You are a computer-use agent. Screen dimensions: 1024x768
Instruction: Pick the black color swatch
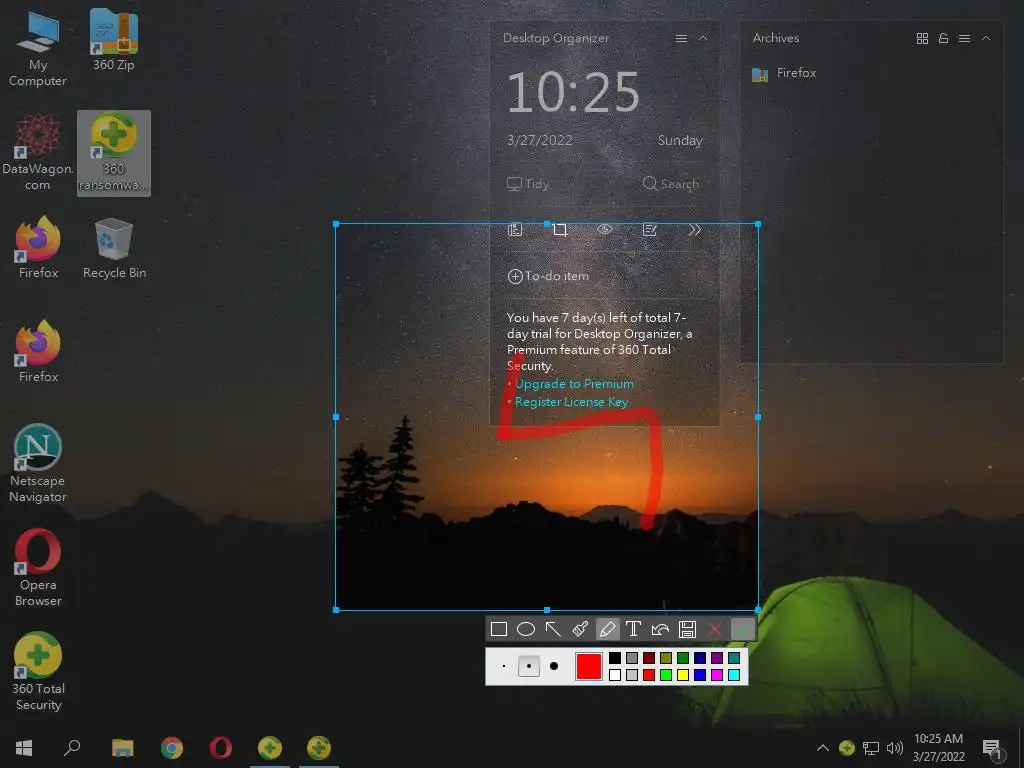(615, 658)
